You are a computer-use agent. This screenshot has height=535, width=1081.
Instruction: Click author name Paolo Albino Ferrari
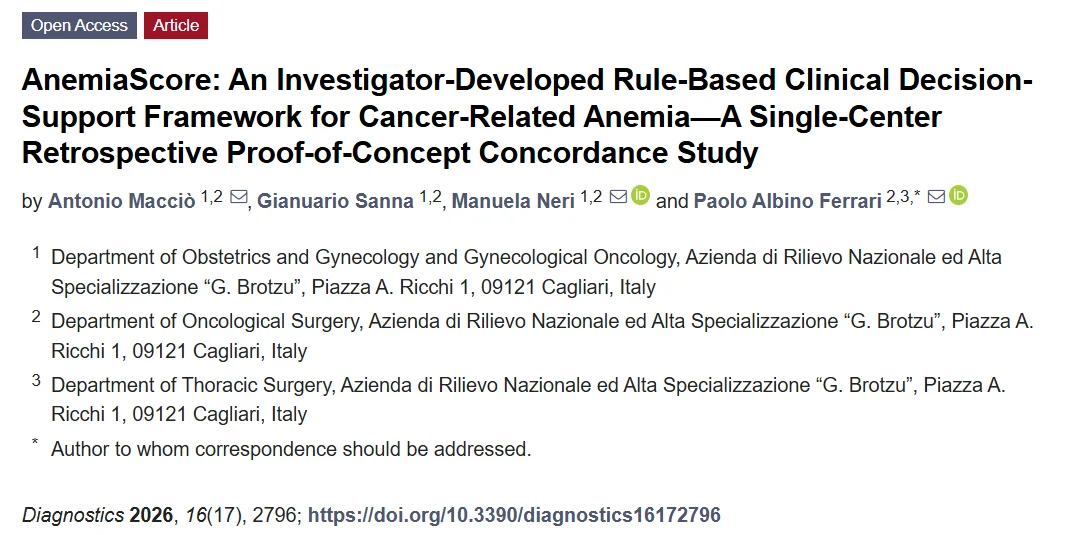click(x=787, y=201)
